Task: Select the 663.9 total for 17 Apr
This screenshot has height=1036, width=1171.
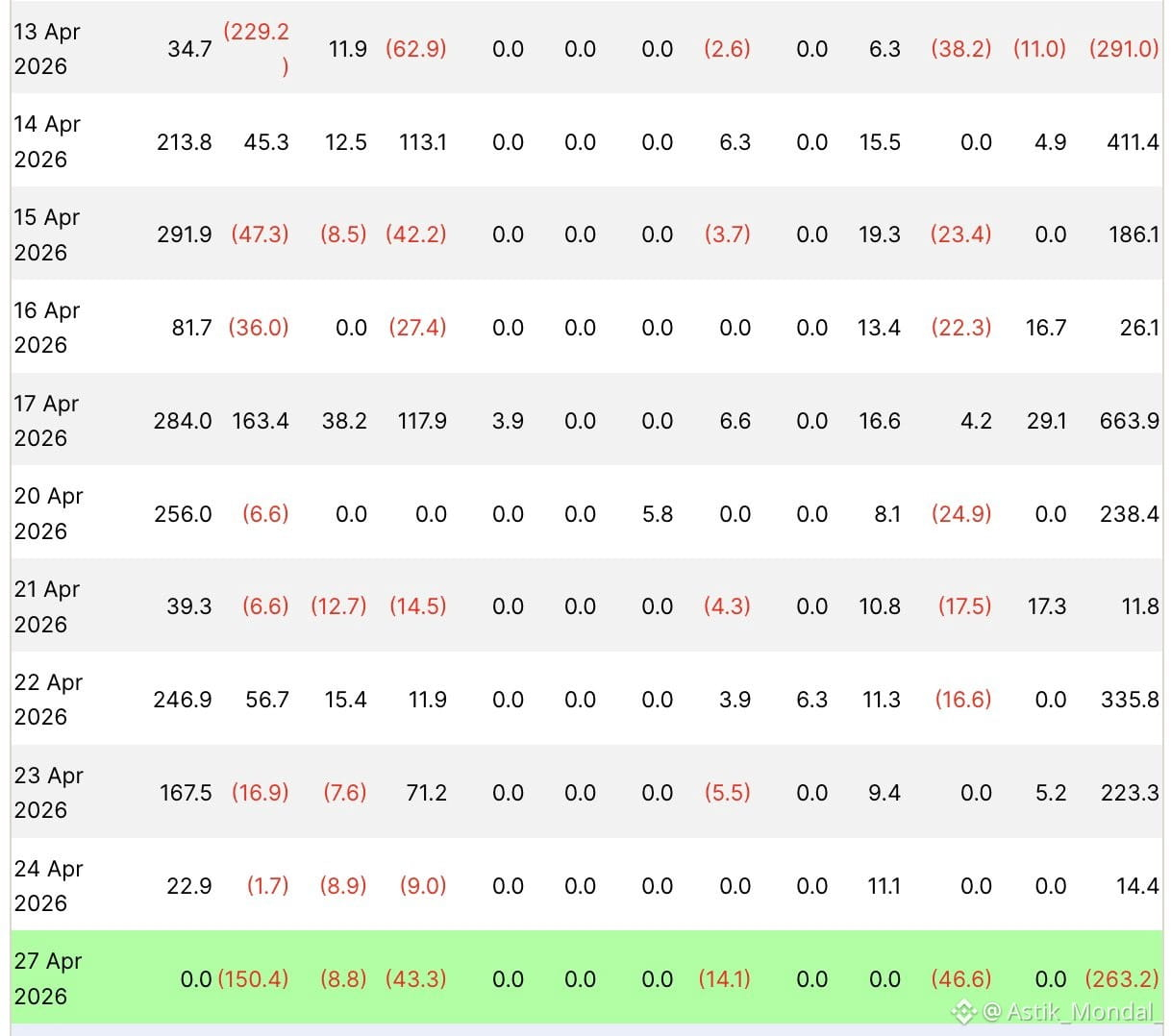Action: [1130, 421]
